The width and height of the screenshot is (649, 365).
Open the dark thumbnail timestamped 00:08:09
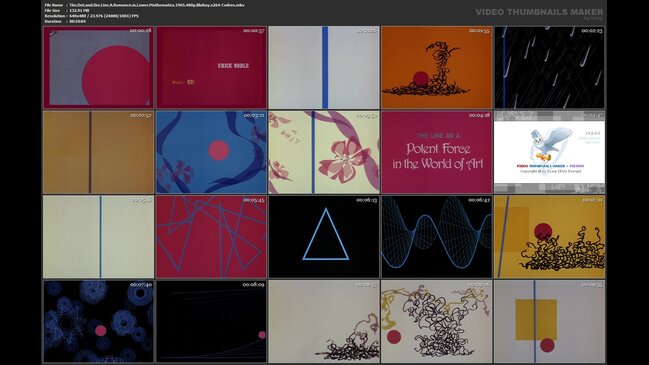click(211, 322)
